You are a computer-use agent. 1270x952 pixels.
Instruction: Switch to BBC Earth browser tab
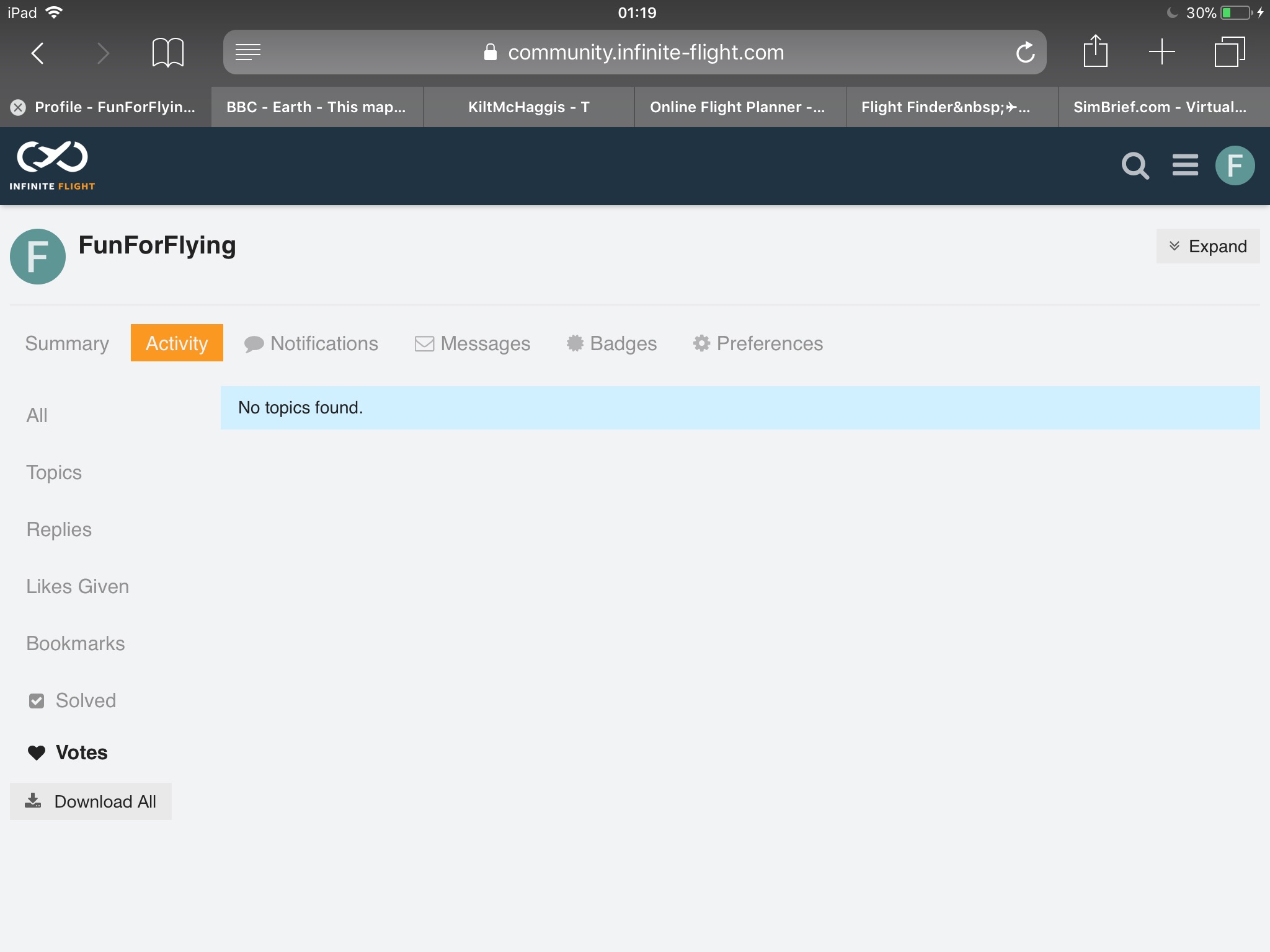316,107
